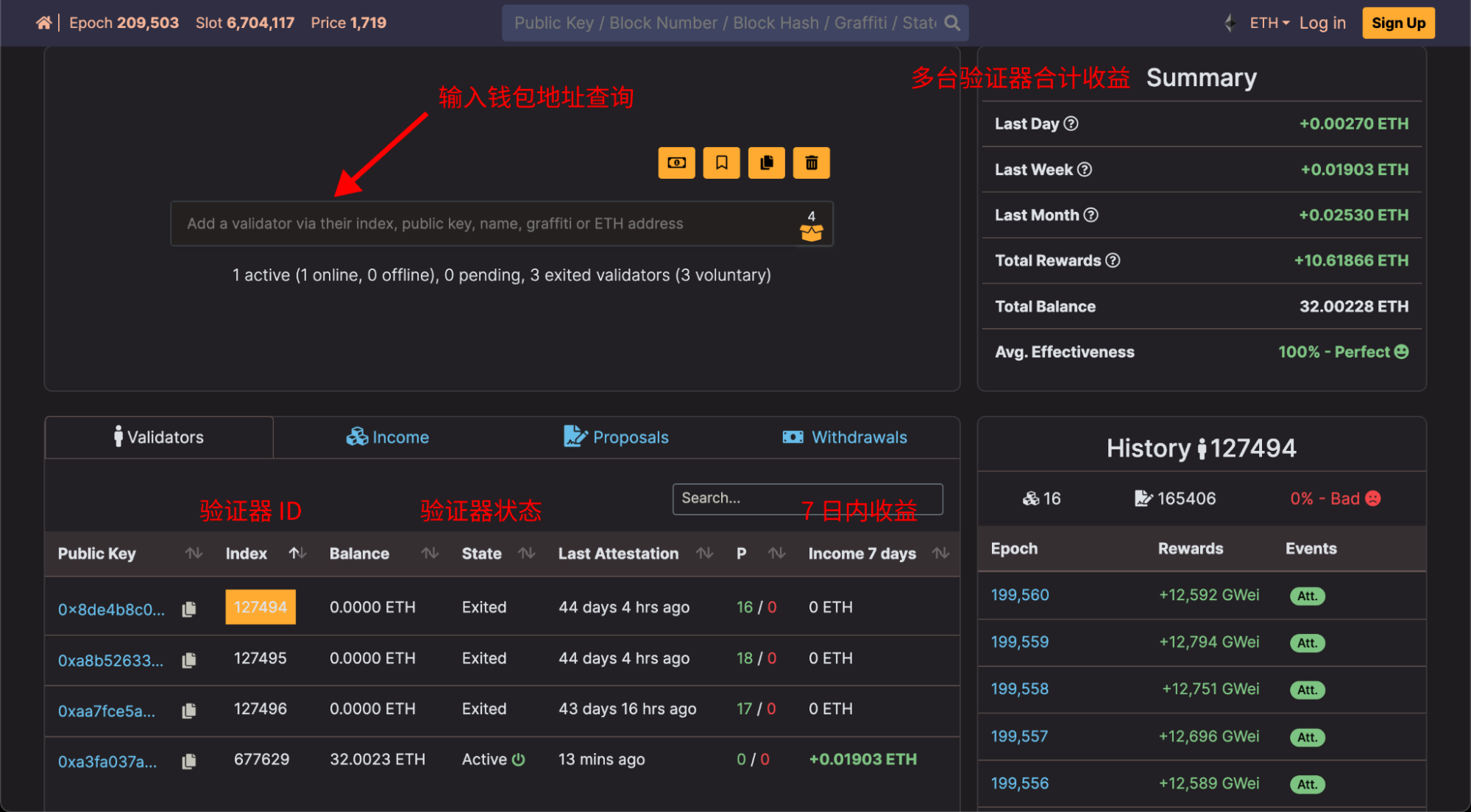1471x812 pixels.
Task: Click the Home epoch/slot search input field
Action: click(x=724, y=22)
